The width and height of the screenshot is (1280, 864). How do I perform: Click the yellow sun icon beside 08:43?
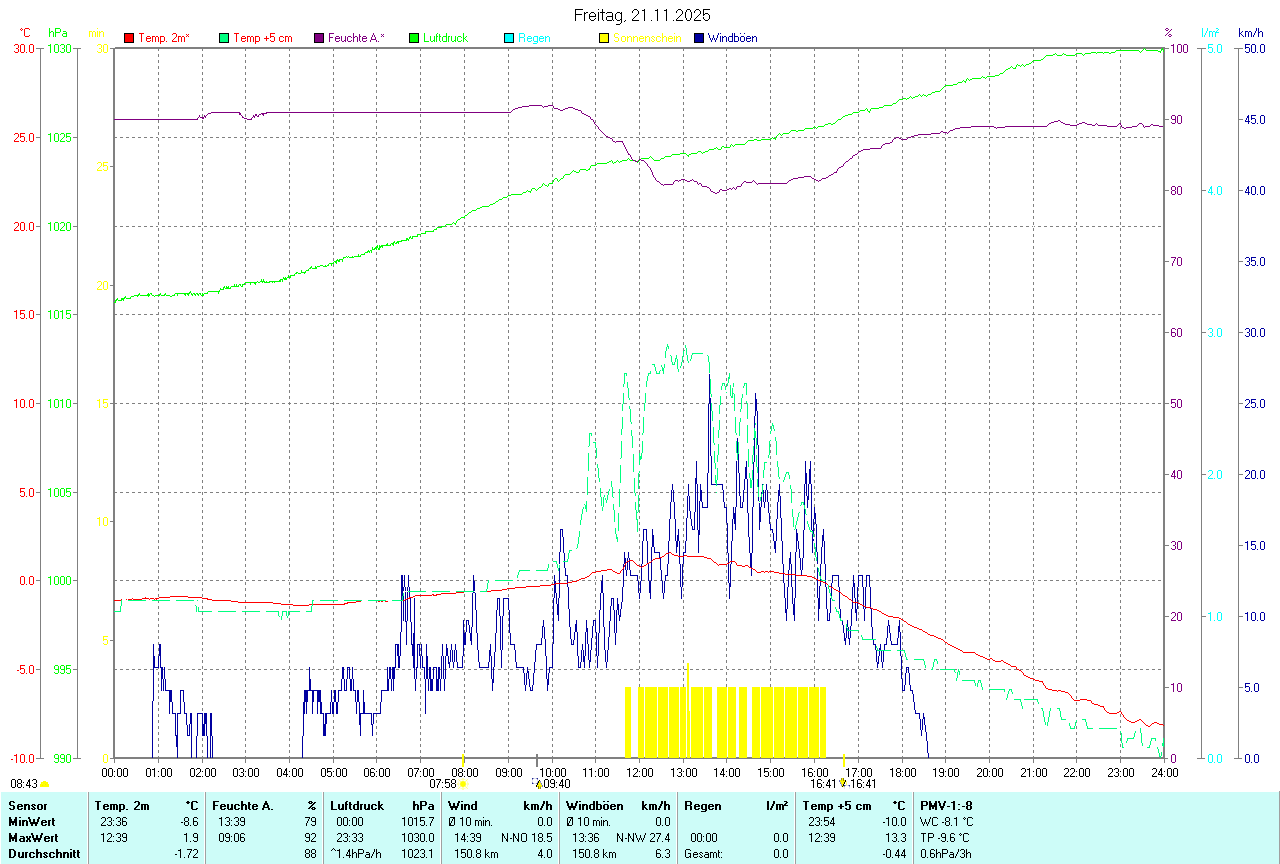pyautogui.click(x=44, y=785)
